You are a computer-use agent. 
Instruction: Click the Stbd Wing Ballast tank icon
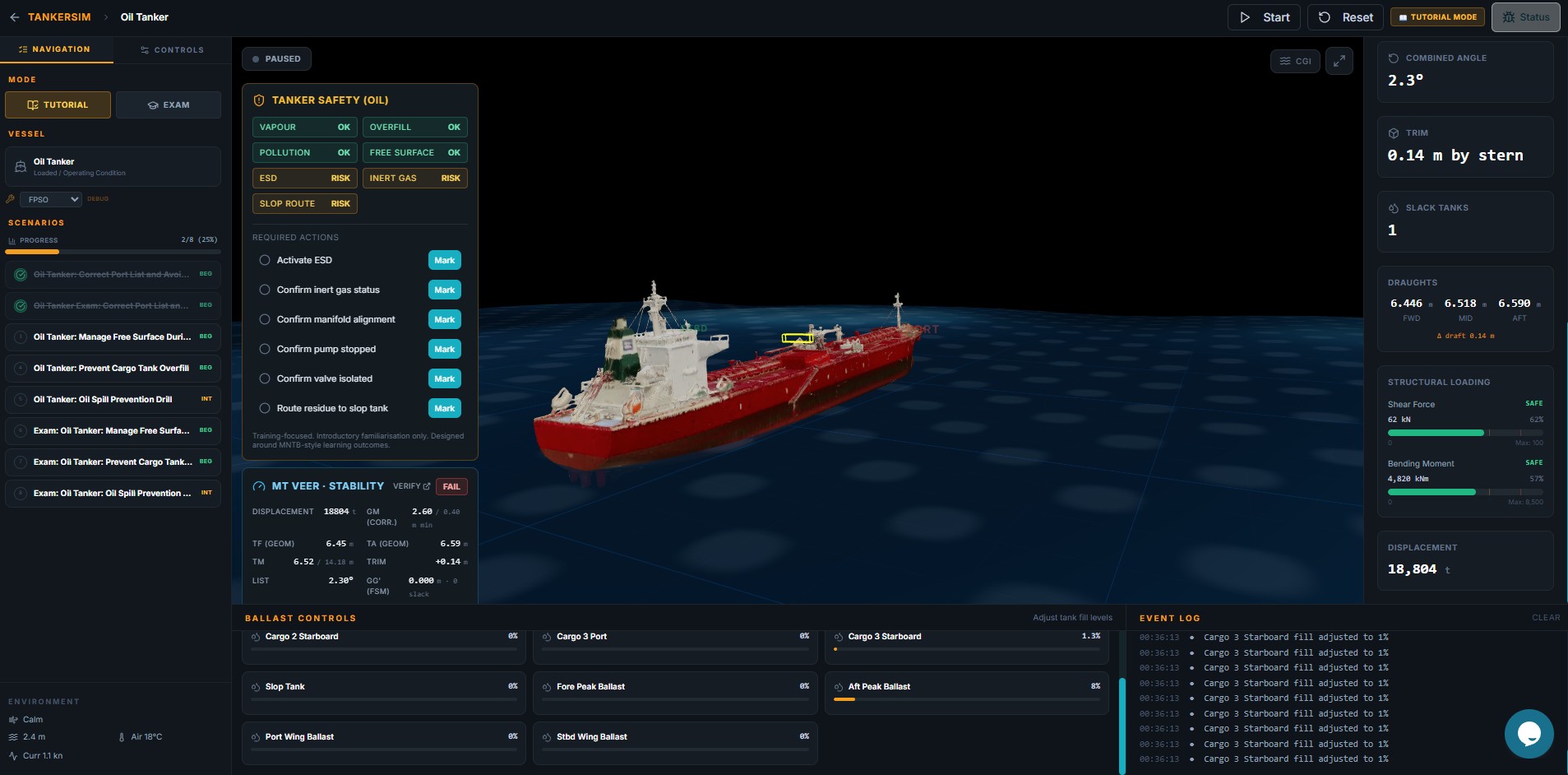pyautogui.click(x=547, y=737)
